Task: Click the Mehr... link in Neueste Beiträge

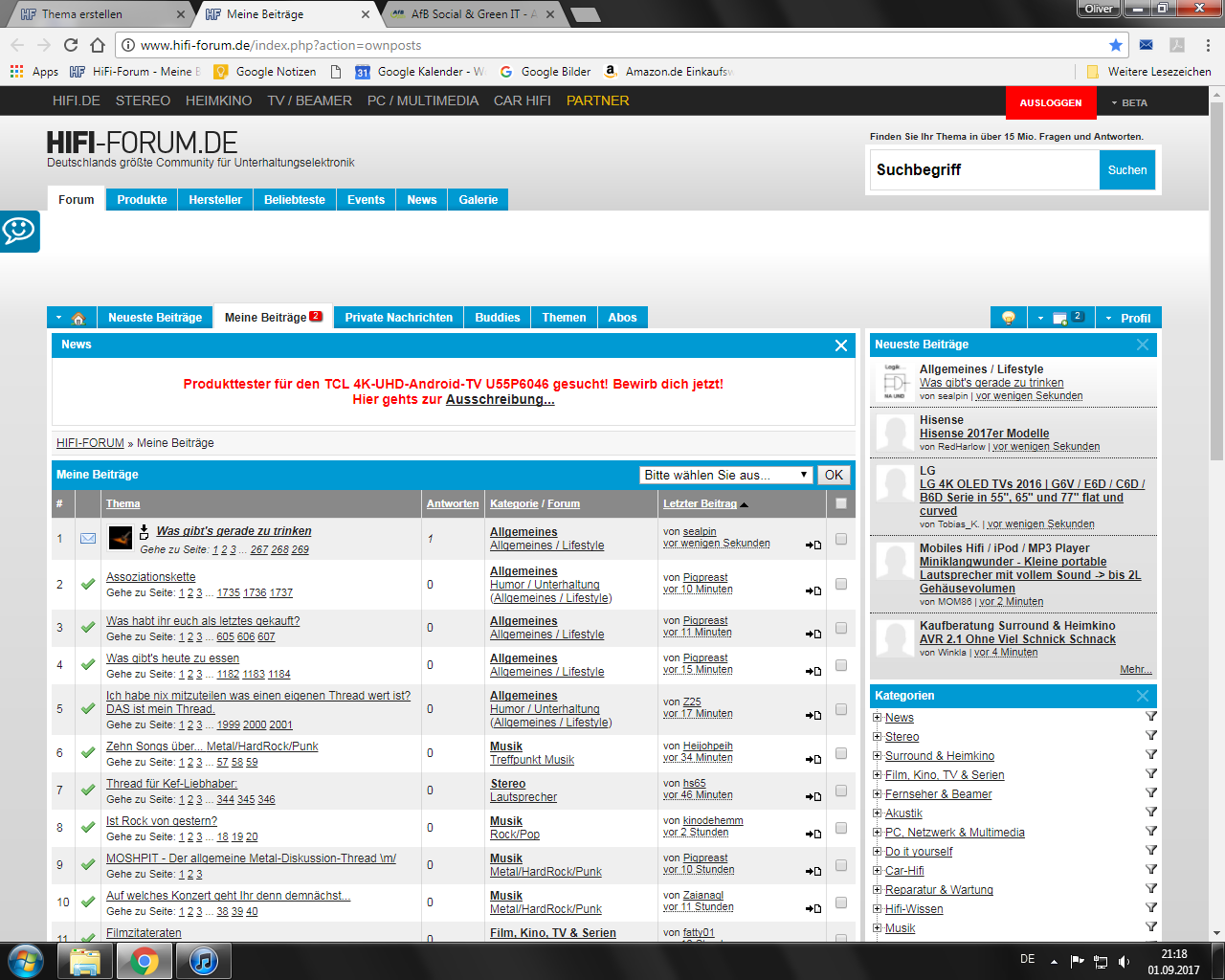Action: [1136, 669]
